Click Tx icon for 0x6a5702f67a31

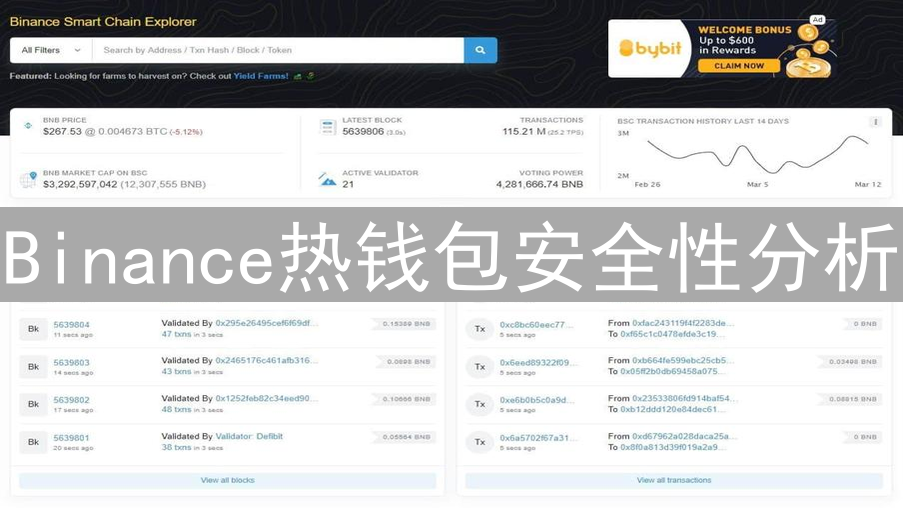tap(480, 442)
